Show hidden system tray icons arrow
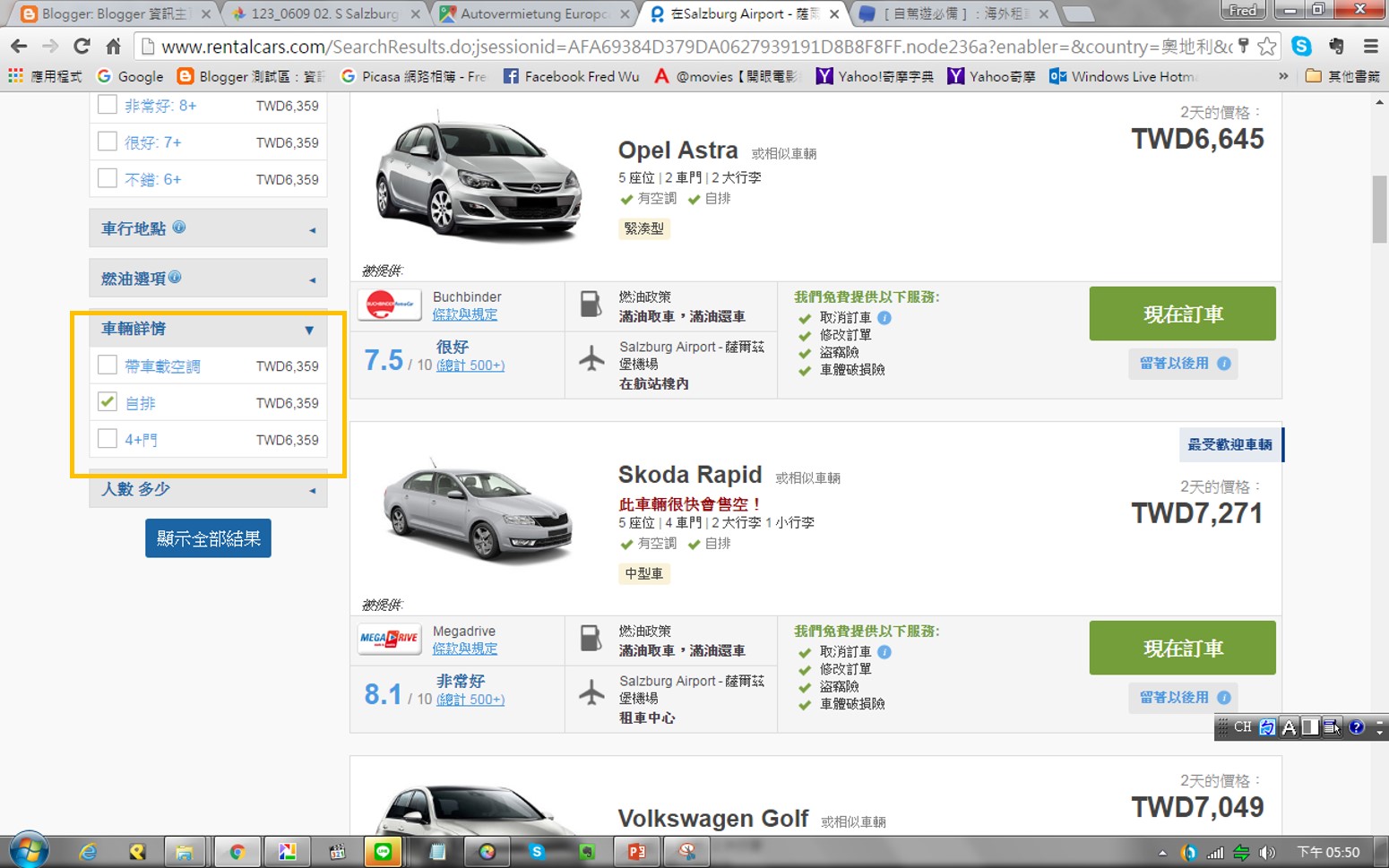The width and height of the screenshot is (1389, 868). point(1162,853)
